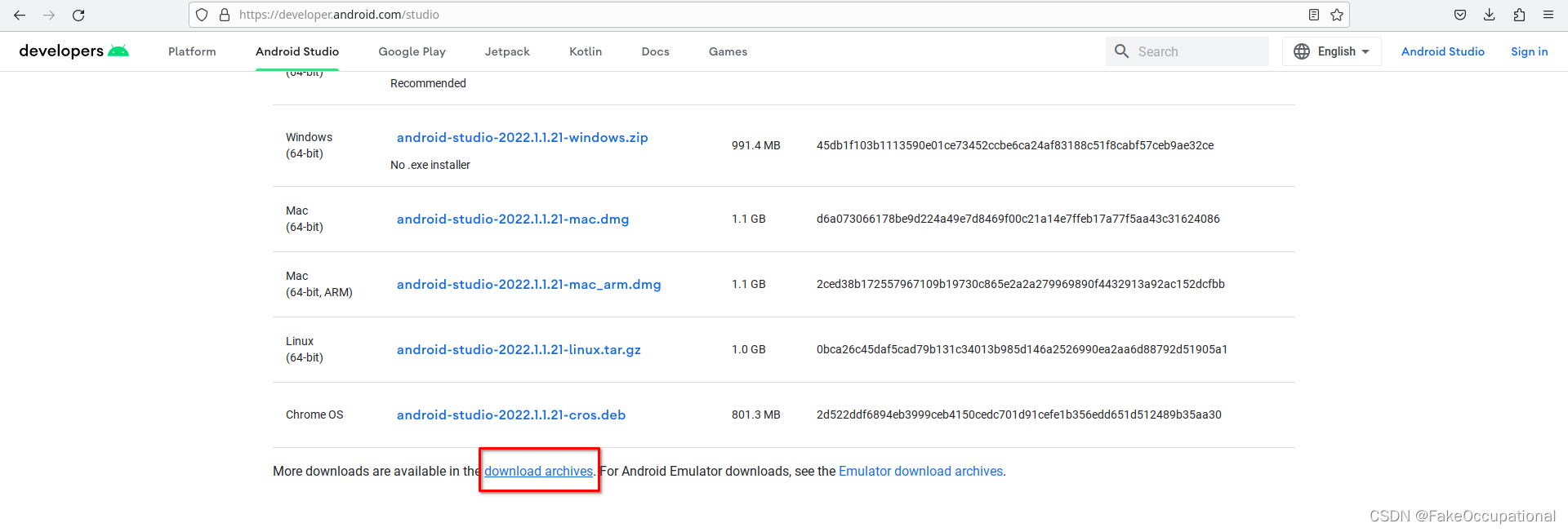Open the Pocket save icon
This screenshot has width=1568, height=532.
point(1460,15)
